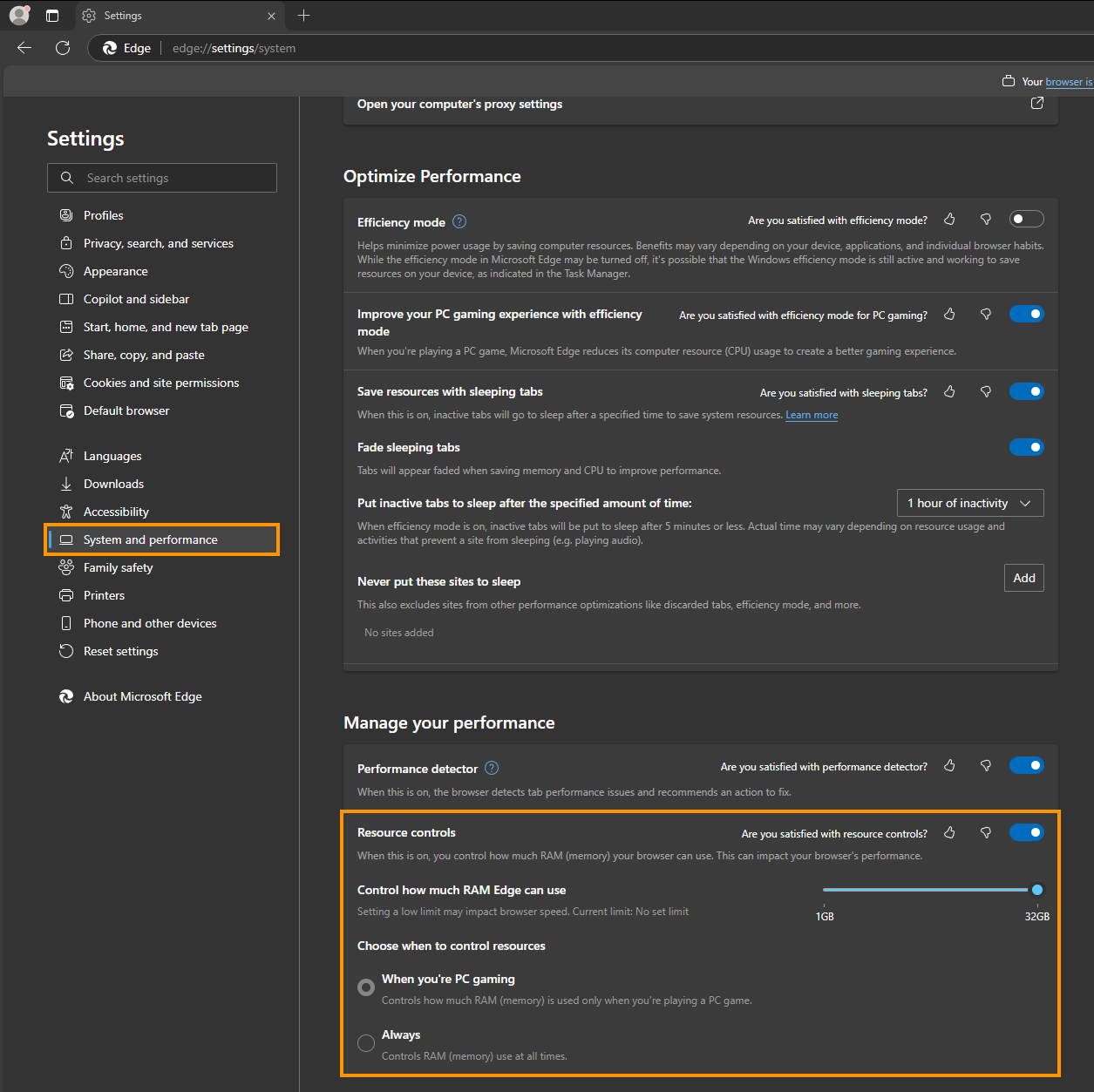The width and height of the screenshot is (1094, 1092).
Task: Disable PC gaming efficiency mode toggle
Action: pyautogui.click(x=1026, y=314)
